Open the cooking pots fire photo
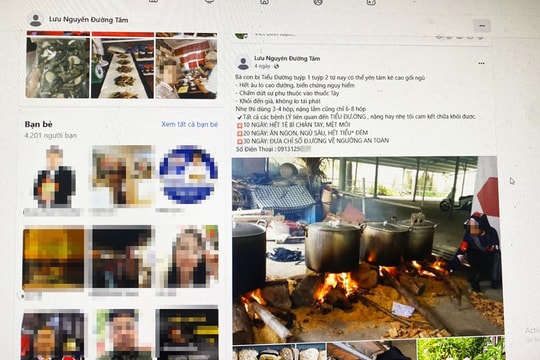Image resolution: width=540 pixels, height=360 pixels. (x=368, y=250)
